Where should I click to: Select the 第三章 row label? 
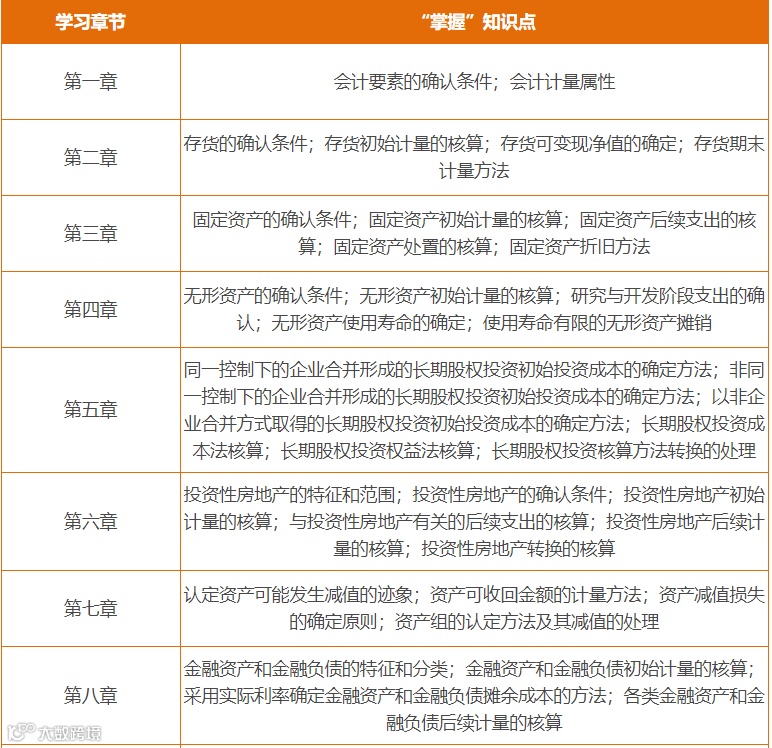coord(91,233)
